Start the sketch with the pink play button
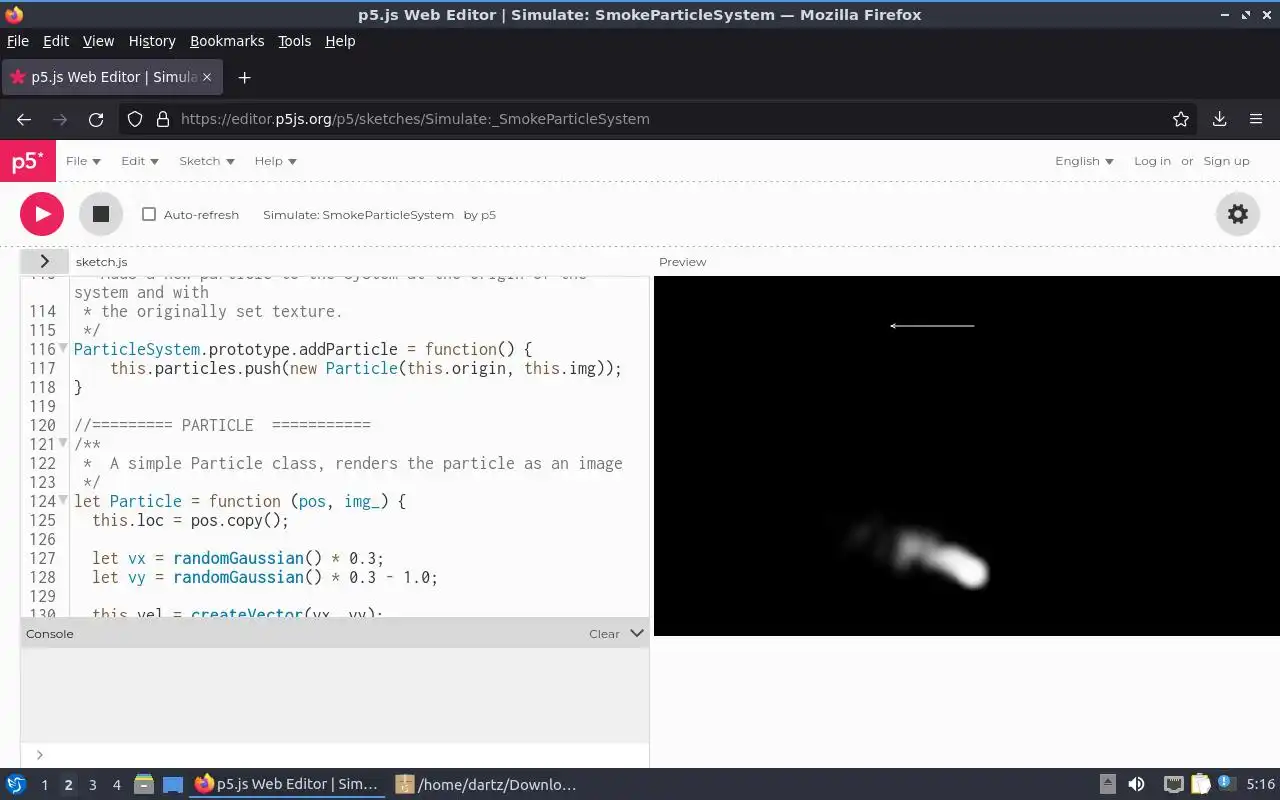This screenshot has width=1280, height=800. point(42,214)
